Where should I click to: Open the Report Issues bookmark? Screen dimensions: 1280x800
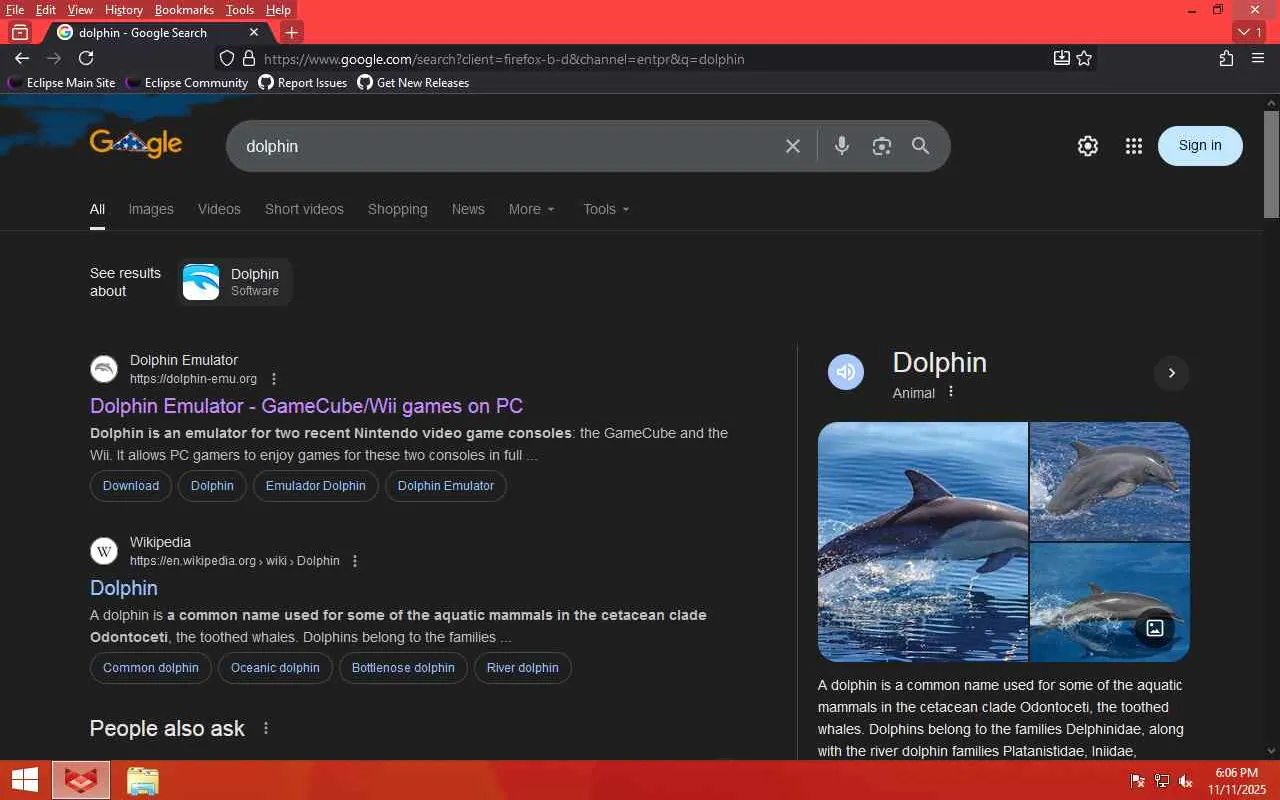[x=302, y=83]
